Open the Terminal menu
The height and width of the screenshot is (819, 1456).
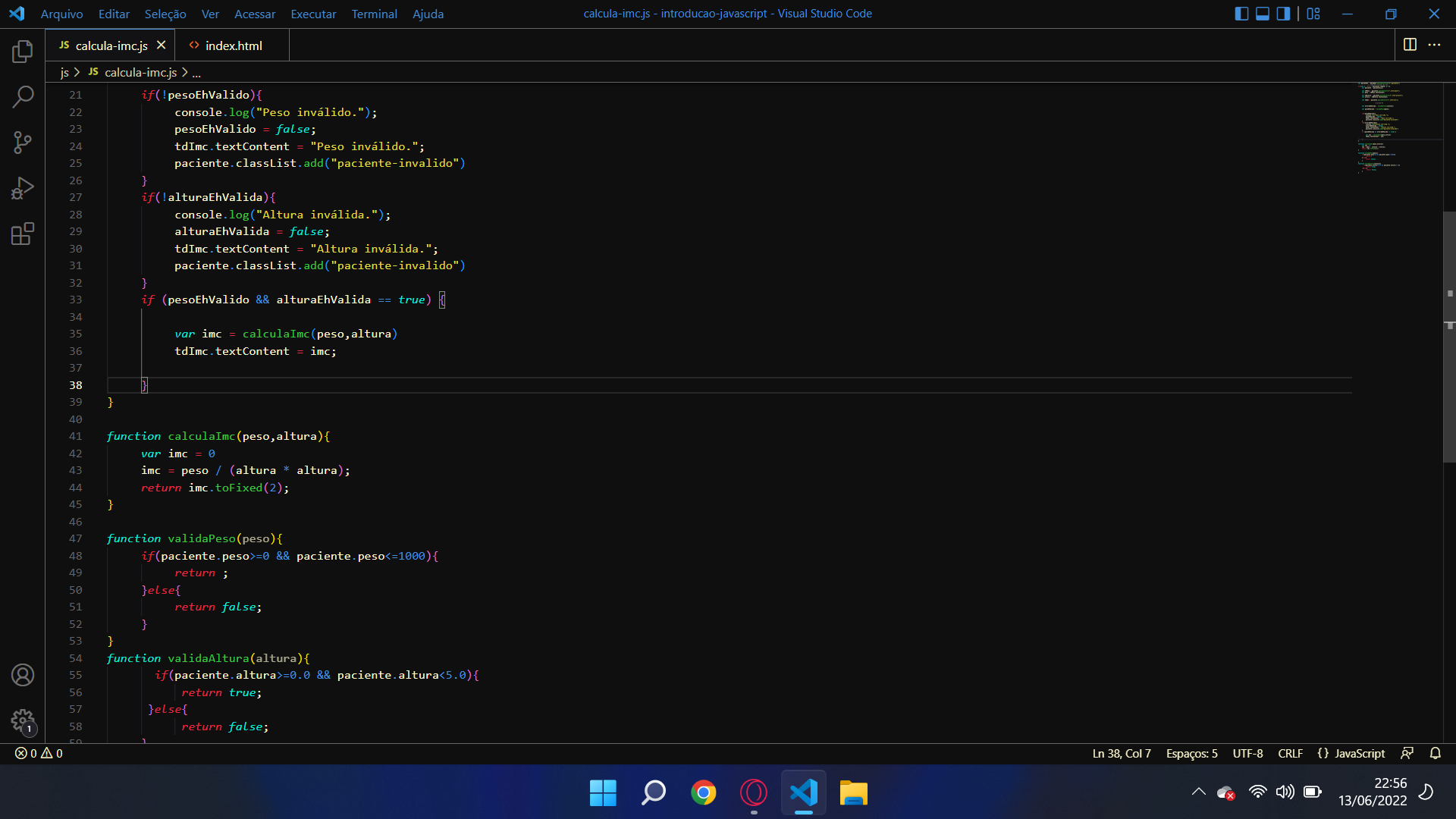click(374, 14)
